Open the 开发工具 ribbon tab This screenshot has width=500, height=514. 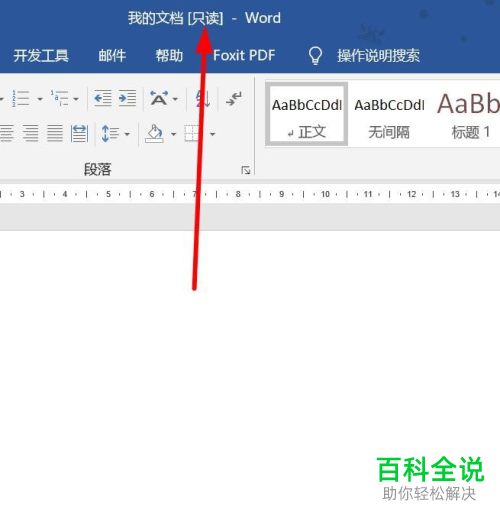coord(41,56)
